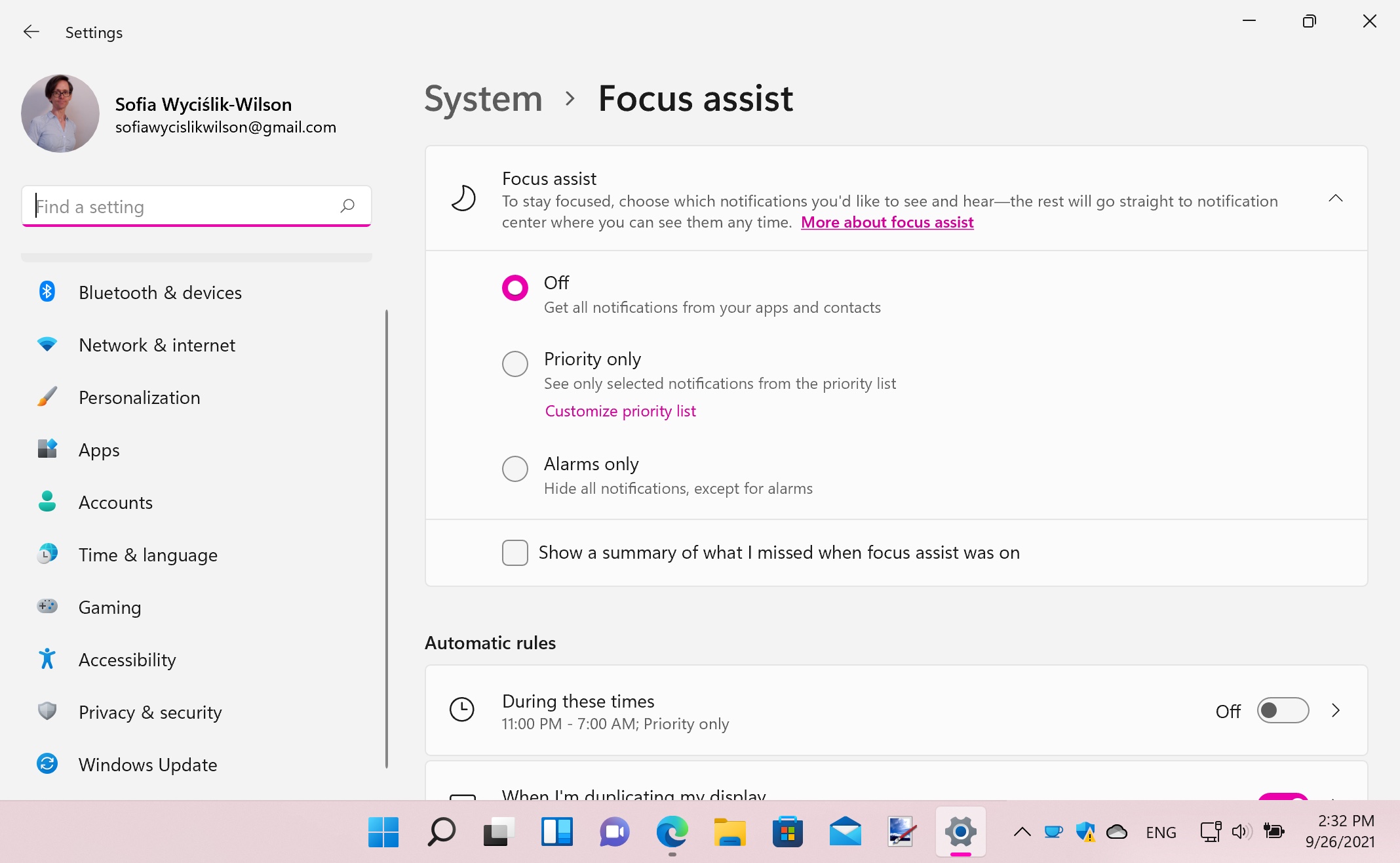The image size is (1400, 863).
Task: Open More about focus assist link
Action: click(x=887, y=222)
